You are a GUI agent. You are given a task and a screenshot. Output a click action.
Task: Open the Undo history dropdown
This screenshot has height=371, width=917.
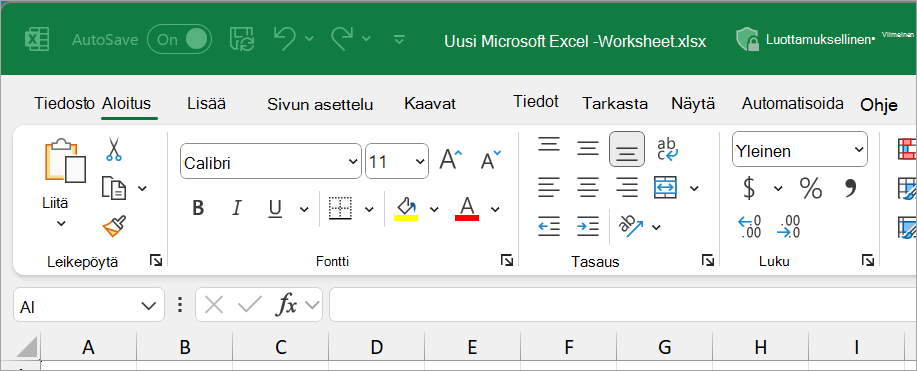coord(309,39)
